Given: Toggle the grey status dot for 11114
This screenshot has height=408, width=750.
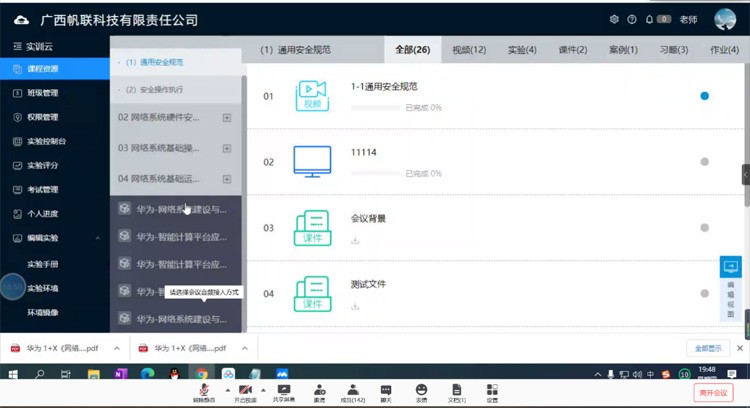Looking at the screenshot, I should click(705, 162).
